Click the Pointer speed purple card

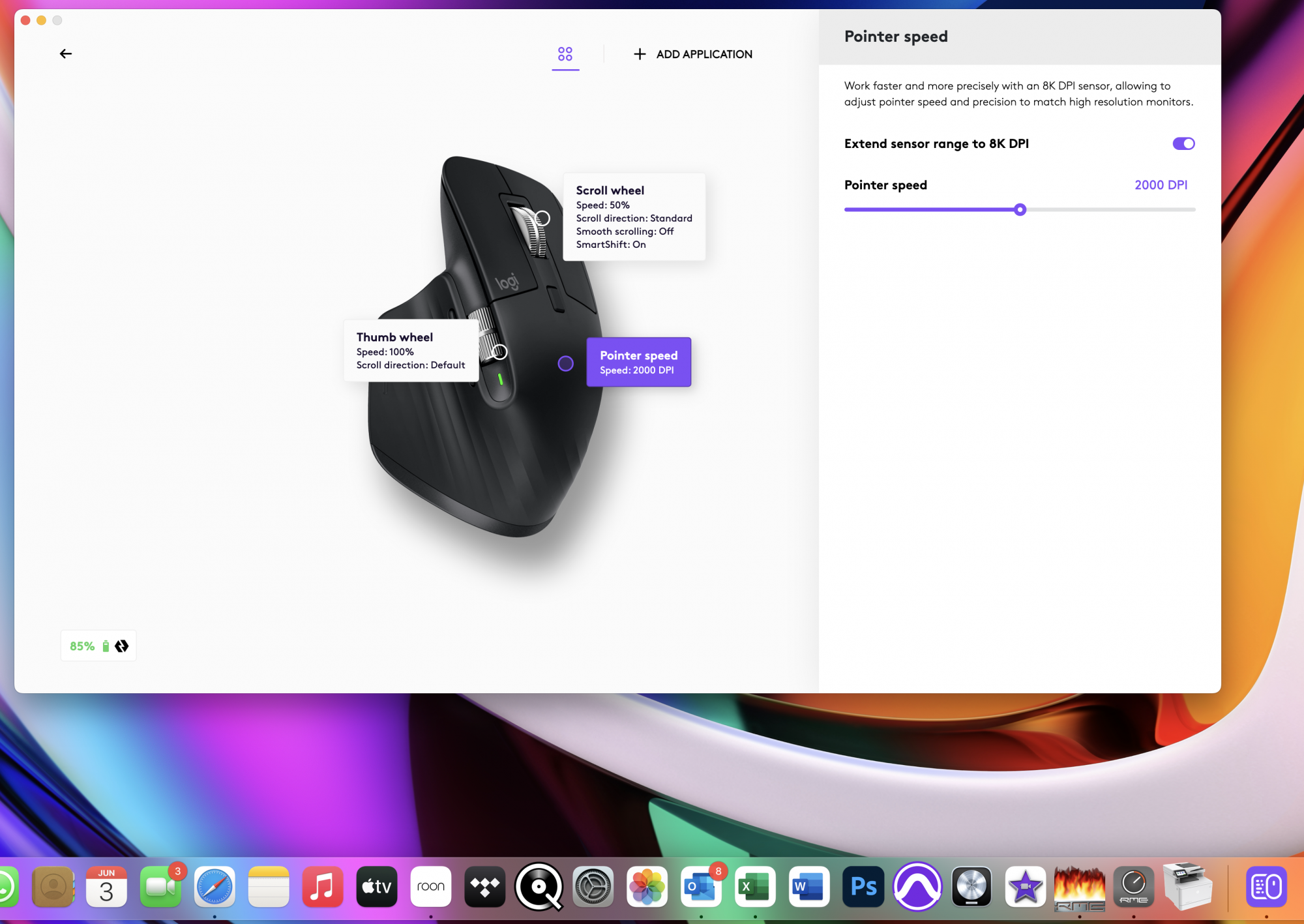click(x=638, y=362)
